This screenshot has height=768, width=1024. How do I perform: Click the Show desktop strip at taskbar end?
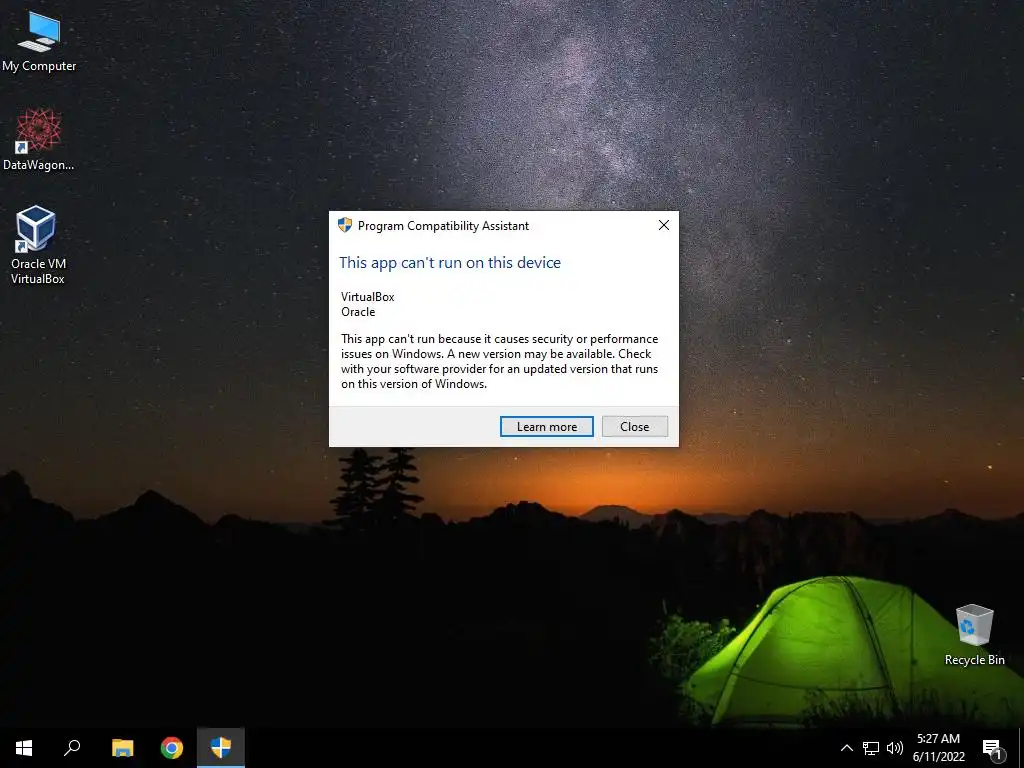pos(1021,748)
